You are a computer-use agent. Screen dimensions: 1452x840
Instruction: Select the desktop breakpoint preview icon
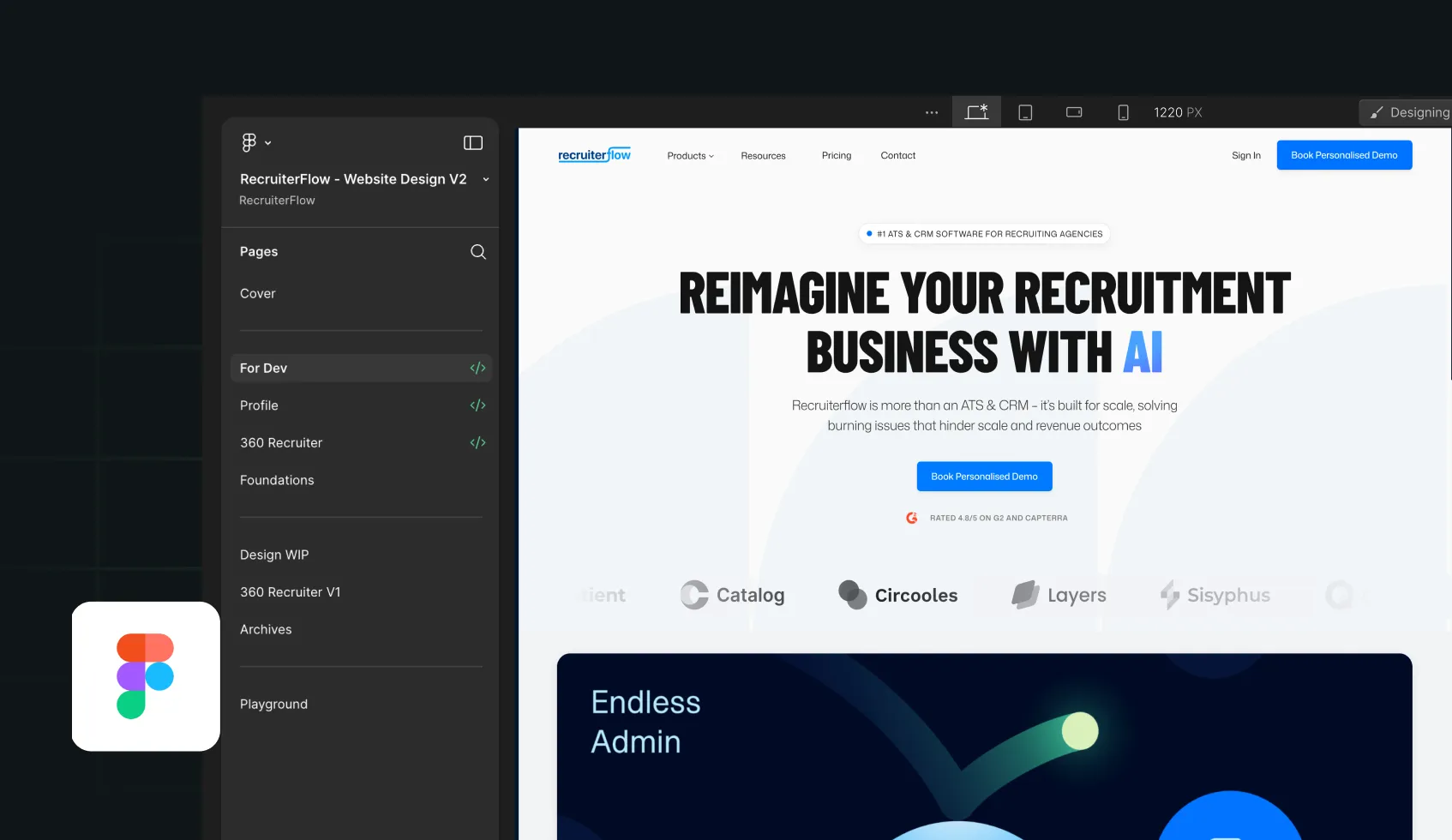(976, 112)
